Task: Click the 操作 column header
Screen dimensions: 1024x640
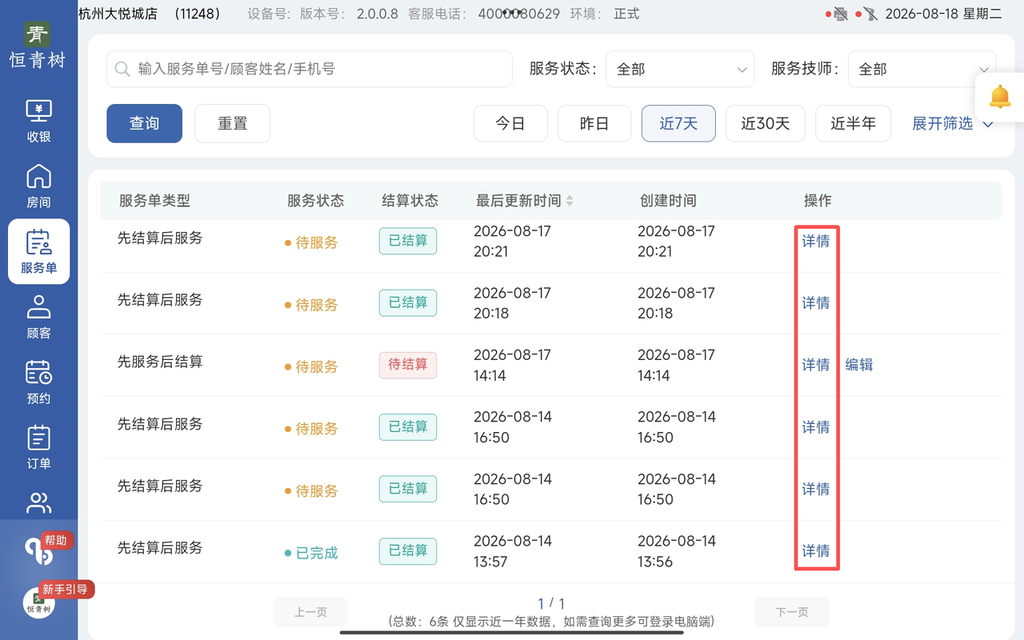Action: point(818,200)
